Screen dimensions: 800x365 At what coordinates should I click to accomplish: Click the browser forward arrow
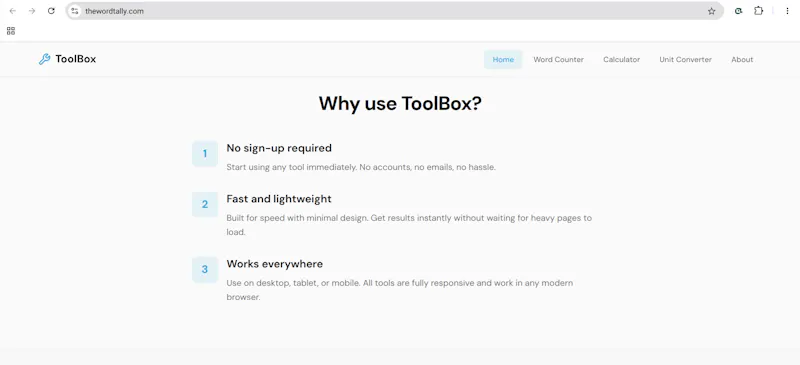(x=32, y=11)
